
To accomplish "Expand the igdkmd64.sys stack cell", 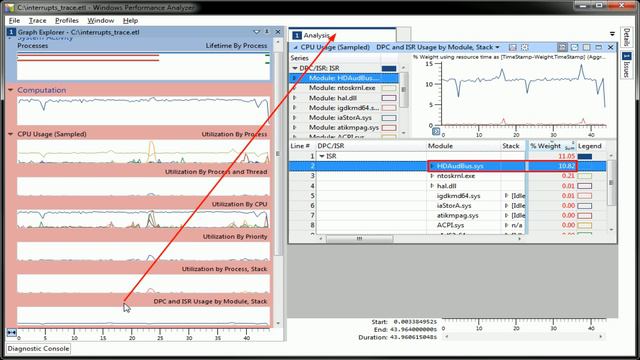I will coord(507,196).
